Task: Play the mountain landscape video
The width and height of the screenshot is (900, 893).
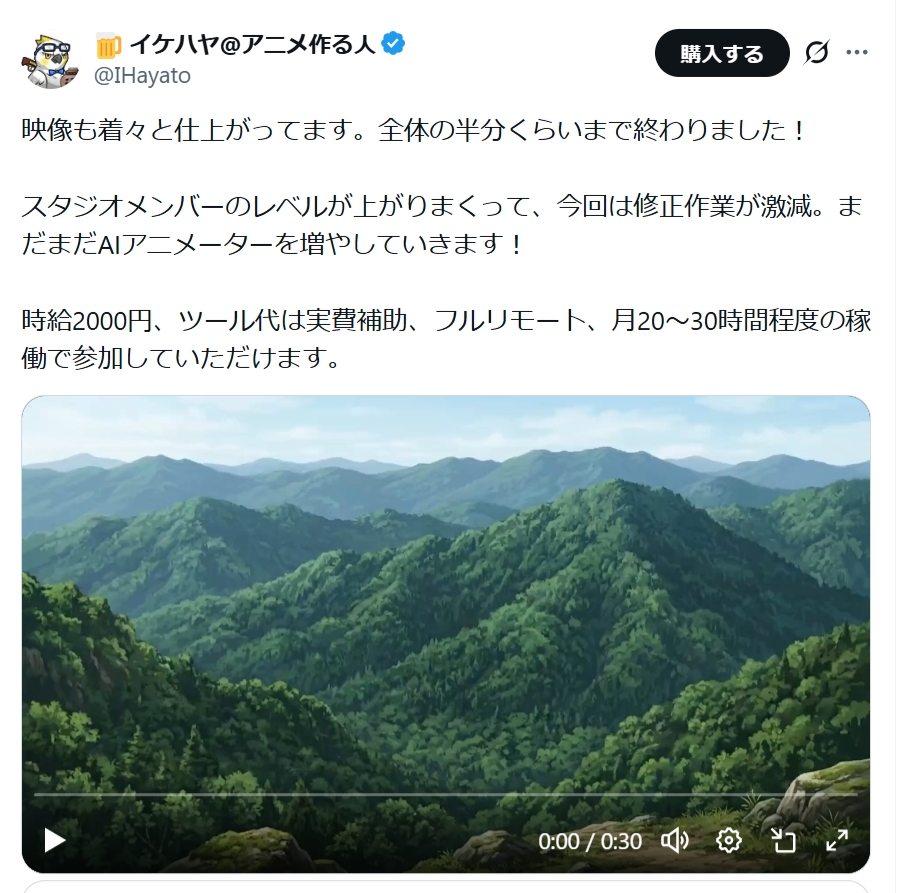Action: [55, 841]
